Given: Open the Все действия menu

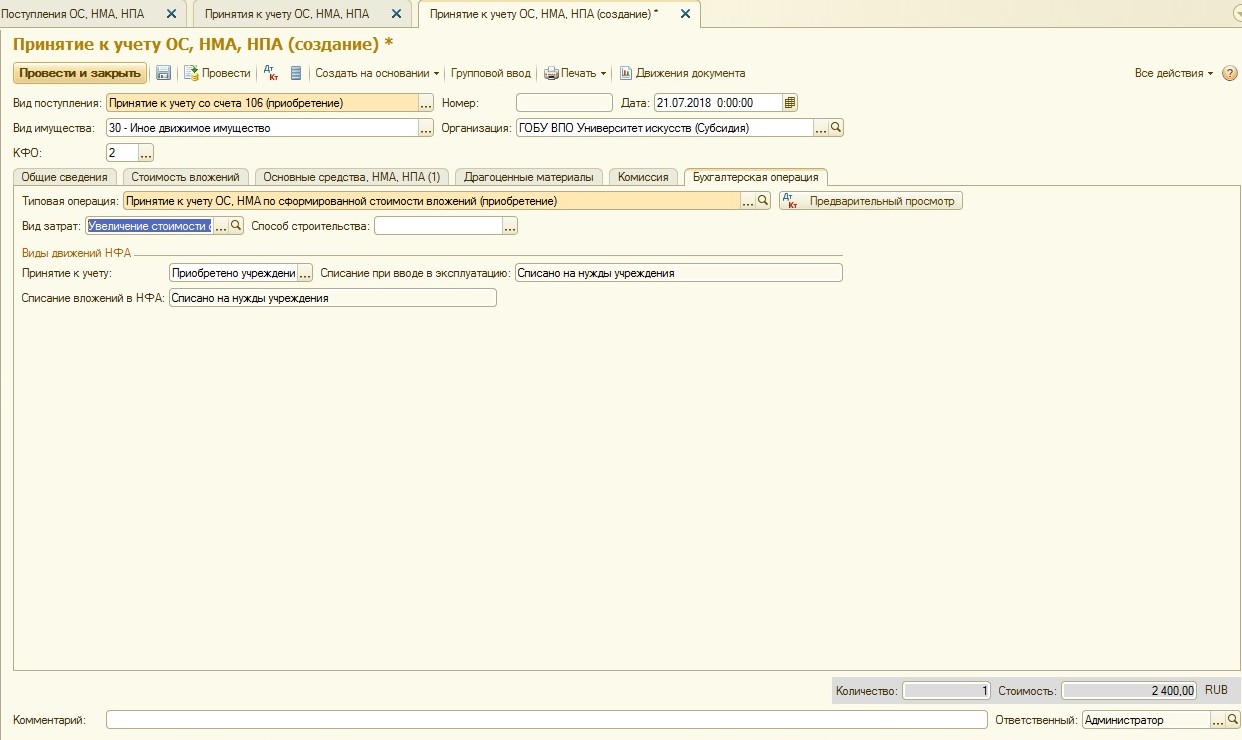Looking at the screenshot, I should [1173, 73].
